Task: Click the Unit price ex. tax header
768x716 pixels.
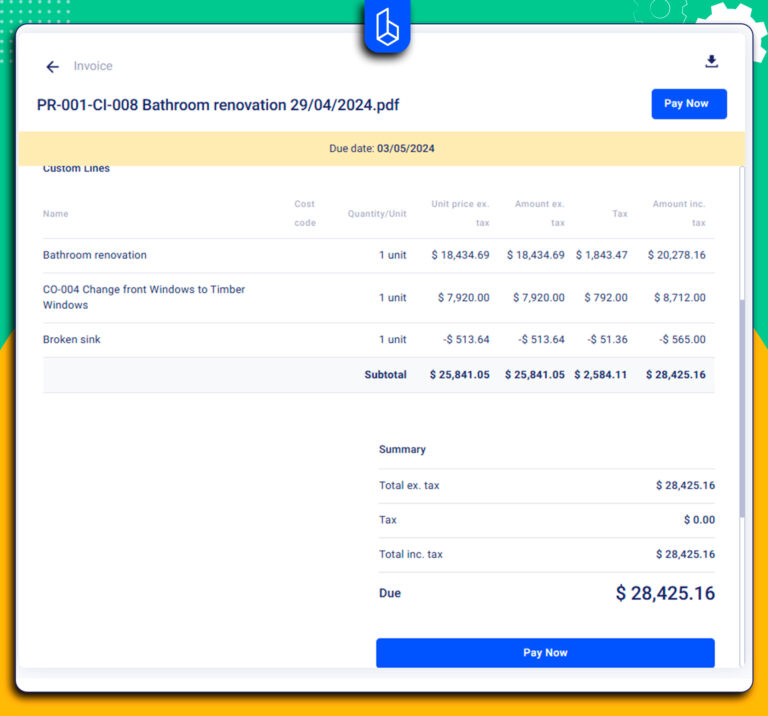Action: 460,213
